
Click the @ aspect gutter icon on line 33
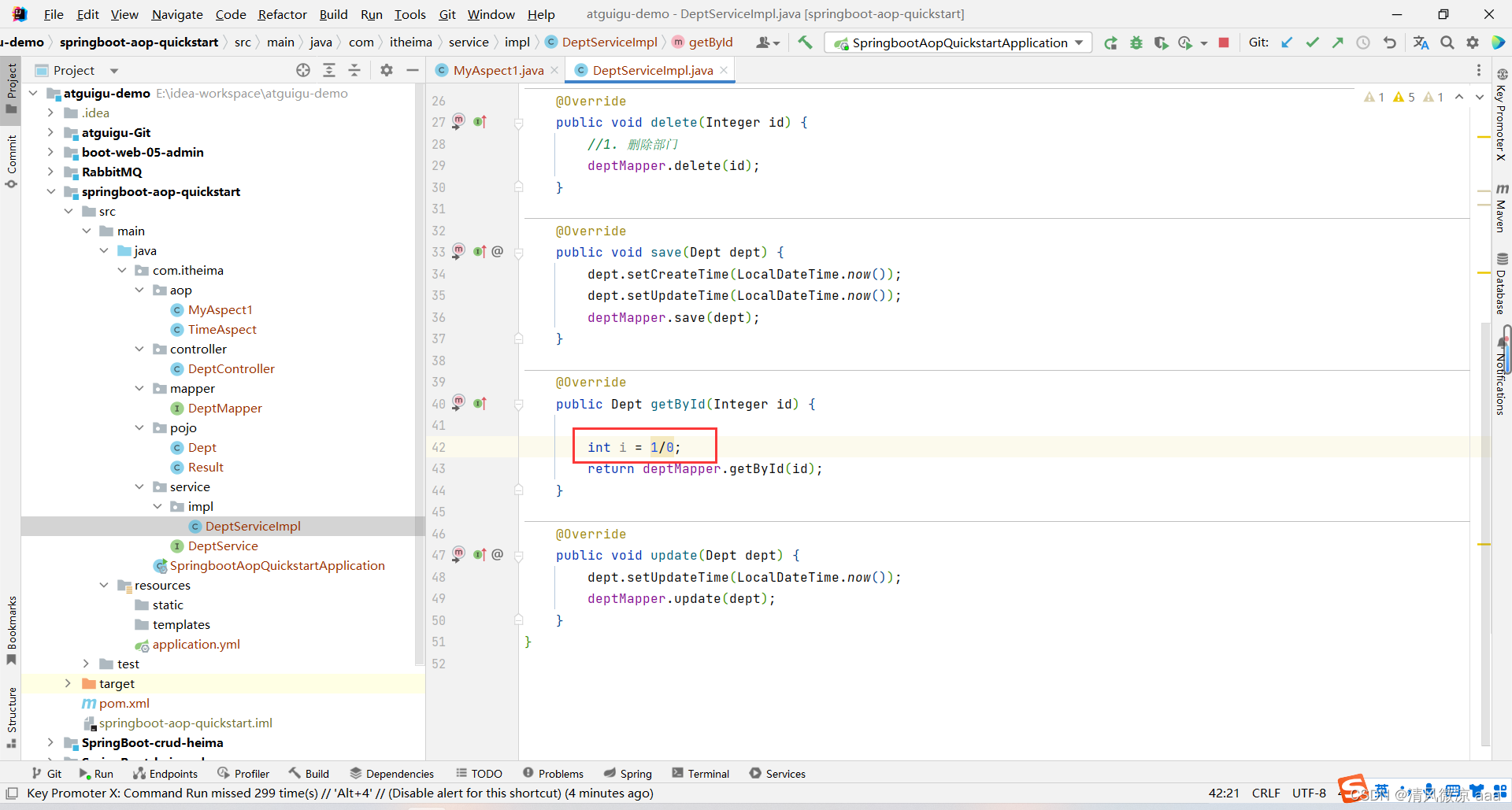click(498, 252)
